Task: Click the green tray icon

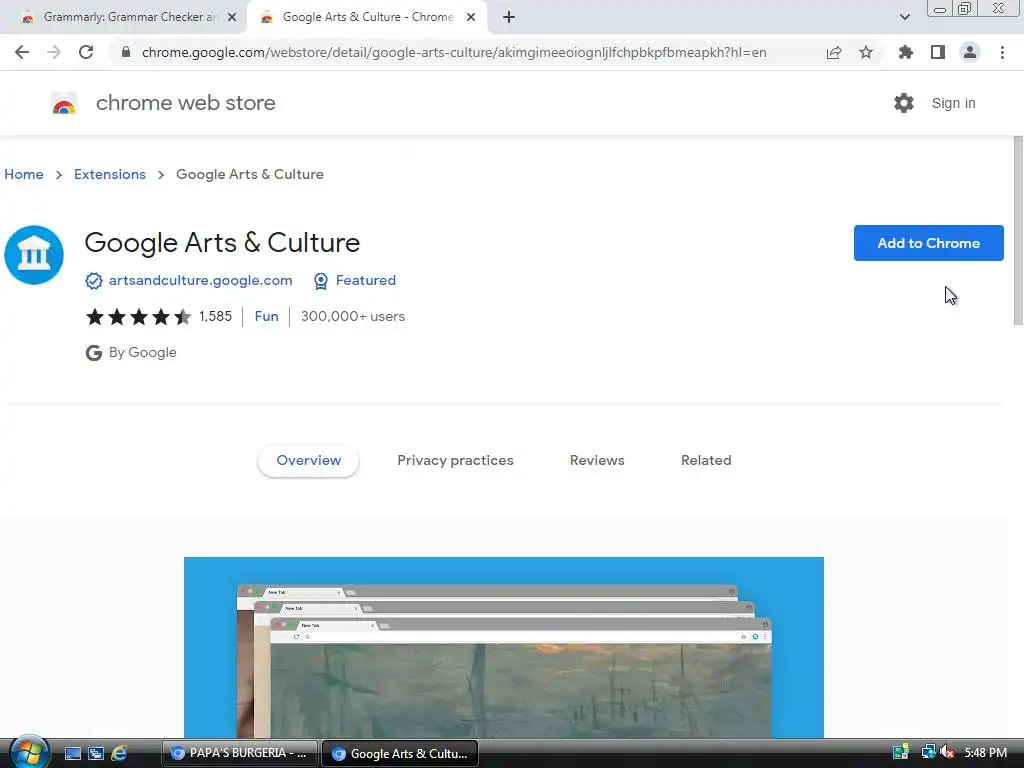Action: [x=901, y=752]
